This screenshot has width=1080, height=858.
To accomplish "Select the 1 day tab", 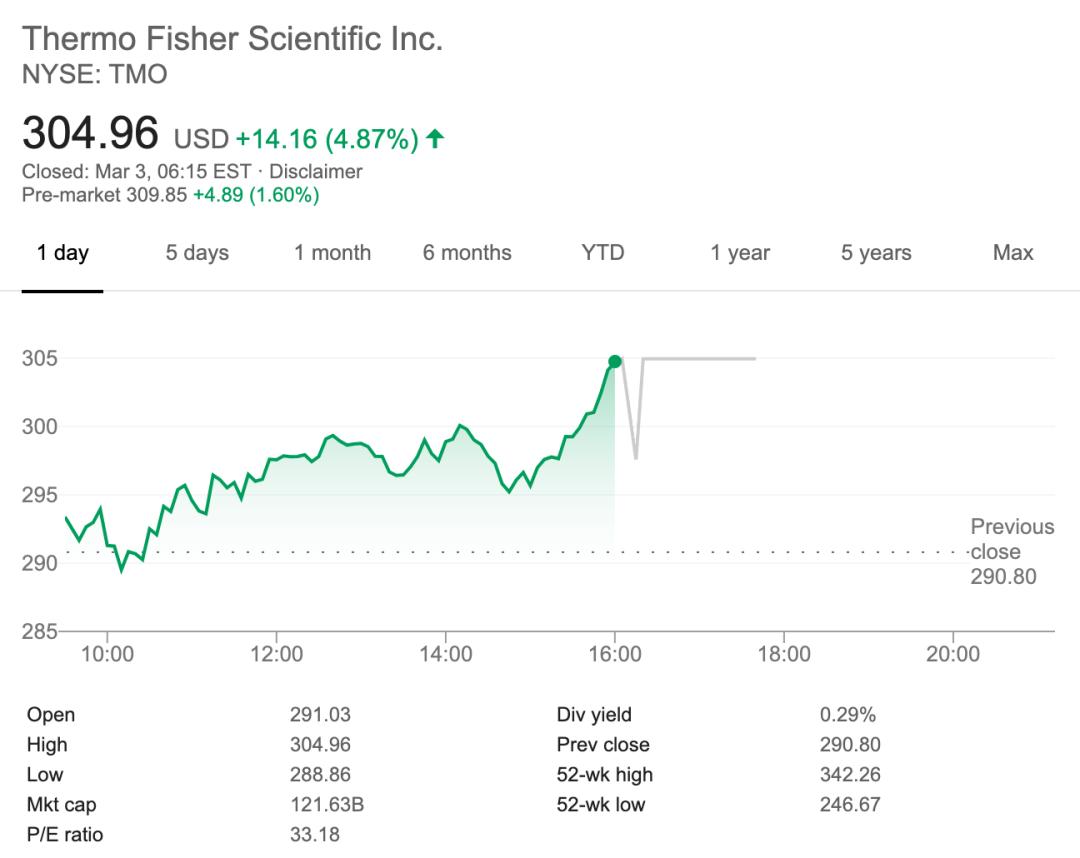I will pyautogui.click(x=63, y=253).
